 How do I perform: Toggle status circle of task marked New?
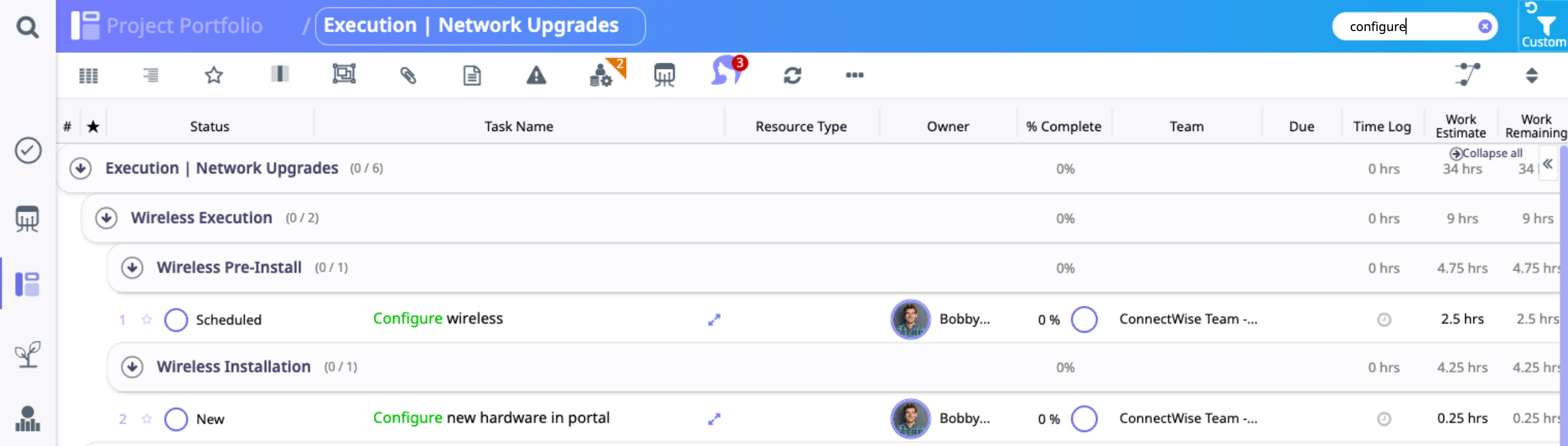176,419
